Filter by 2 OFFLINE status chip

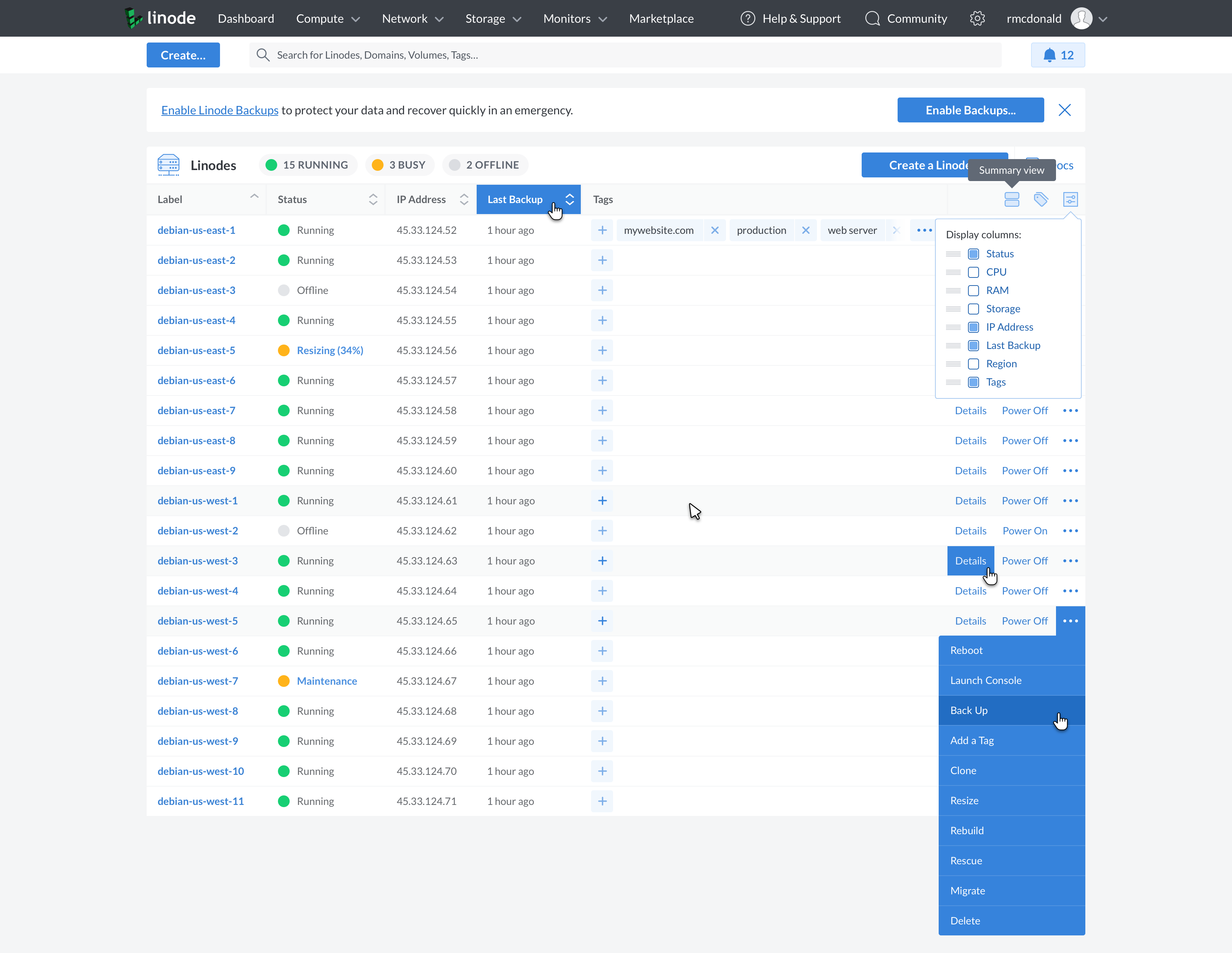coord(485,165)
